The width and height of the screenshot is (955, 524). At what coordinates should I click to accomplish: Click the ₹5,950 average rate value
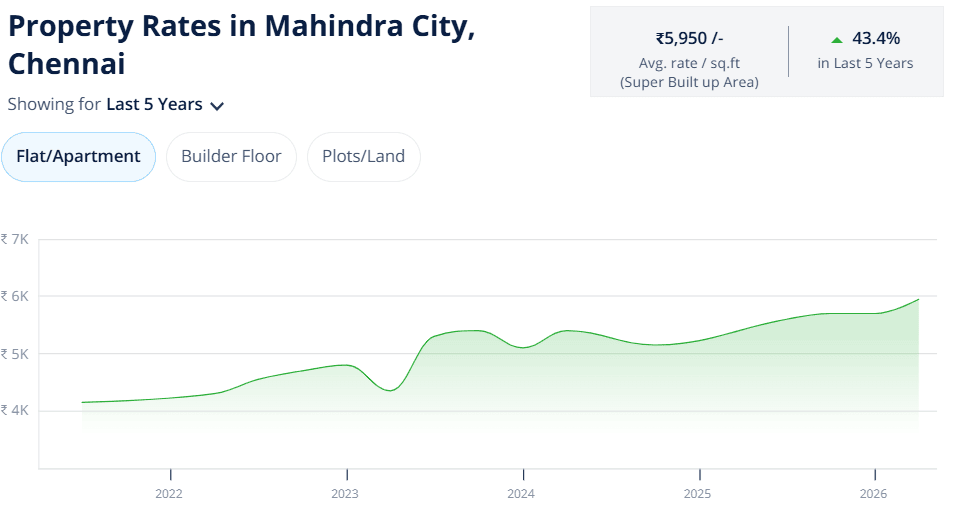[689, 38]
